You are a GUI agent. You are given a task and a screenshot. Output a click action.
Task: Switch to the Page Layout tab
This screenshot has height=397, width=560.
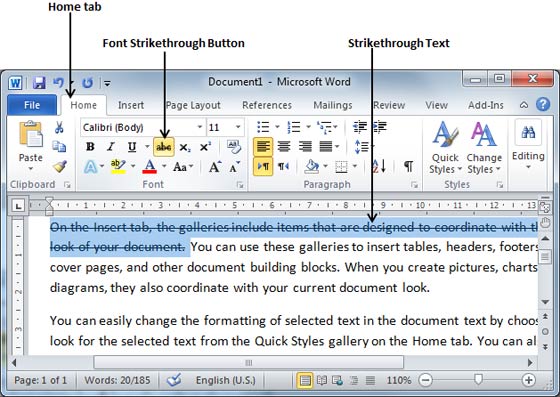[x=193, y=105]
